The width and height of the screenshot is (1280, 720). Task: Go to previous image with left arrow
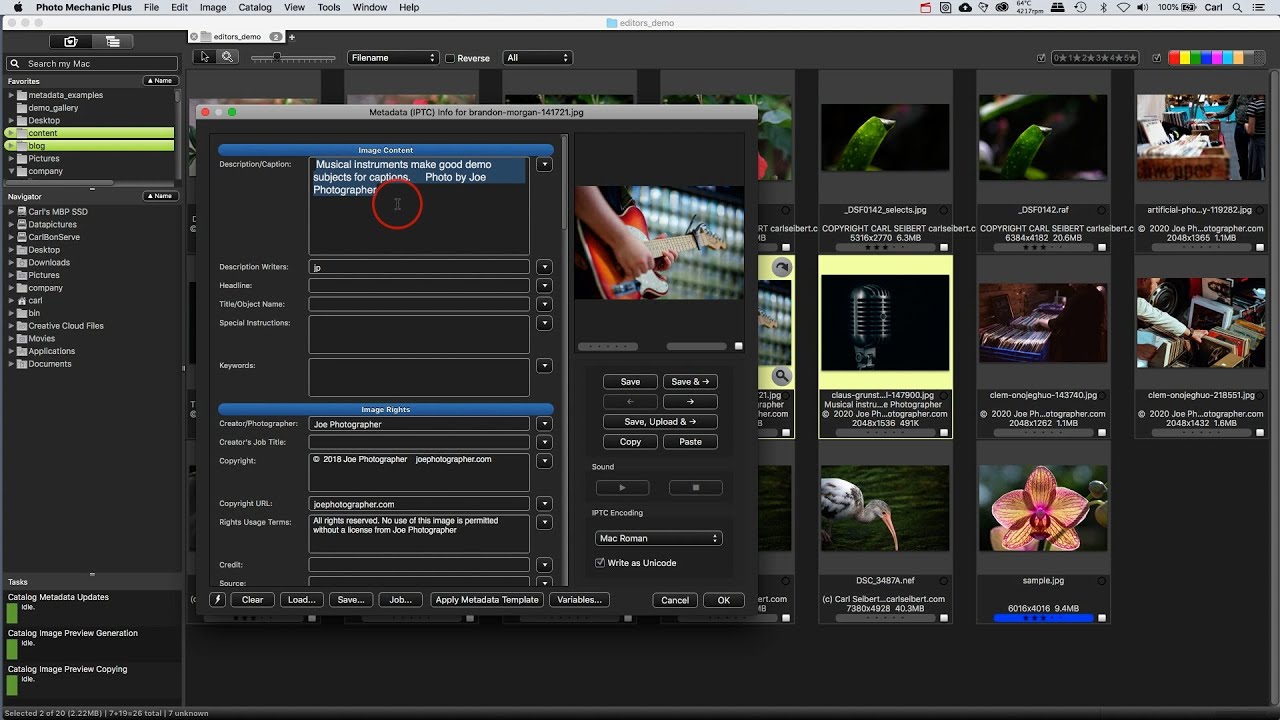coord(630,401)
